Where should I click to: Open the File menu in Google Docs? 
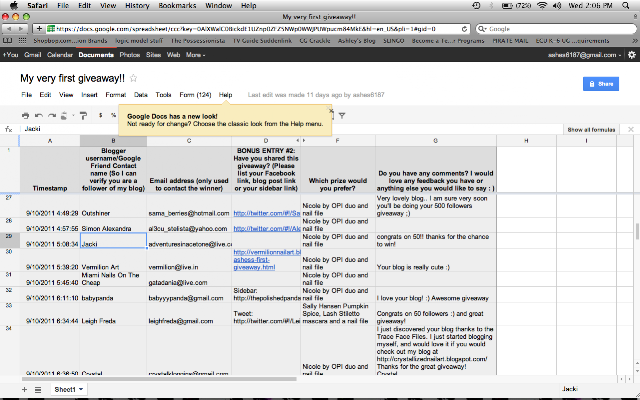pyautogui.click(x=27, y=95)
